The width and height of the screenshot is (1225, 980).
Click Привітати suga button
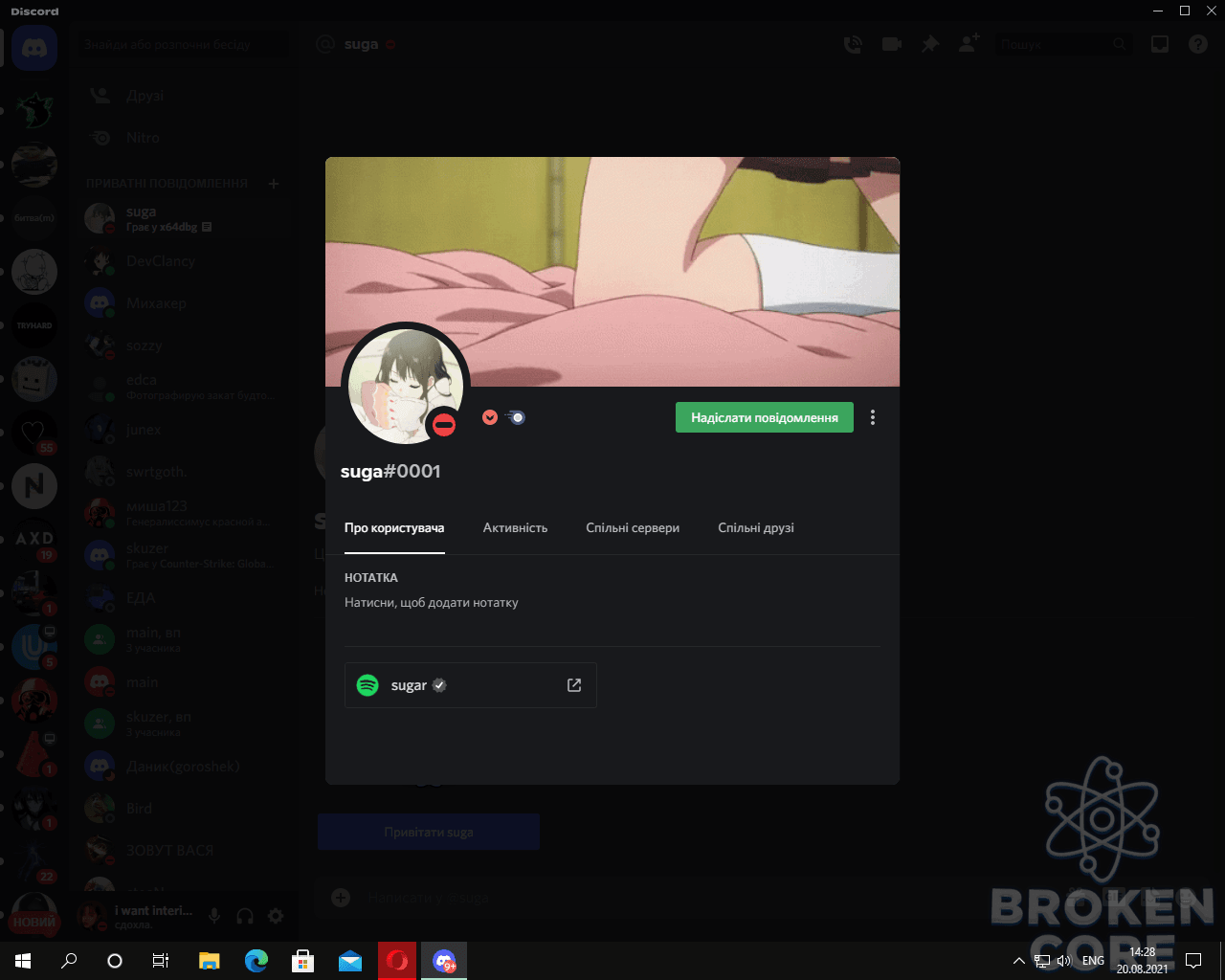[429, 832]
